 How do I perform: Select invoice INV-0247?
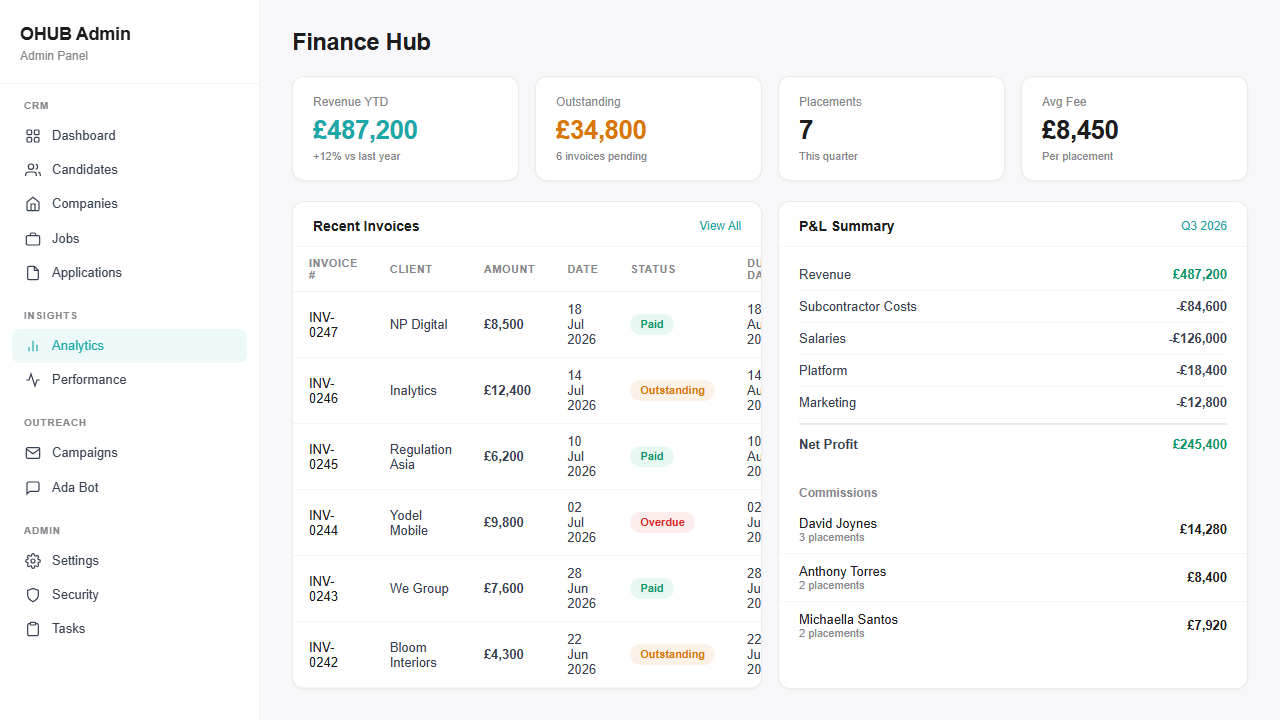(x=323, y=325)
